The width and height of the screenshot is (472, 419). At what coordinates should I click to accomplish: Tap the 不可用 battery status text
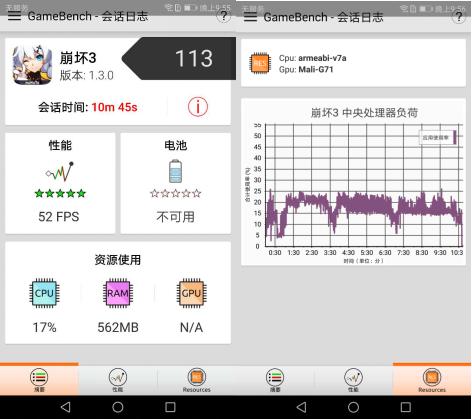pos(176,217)
